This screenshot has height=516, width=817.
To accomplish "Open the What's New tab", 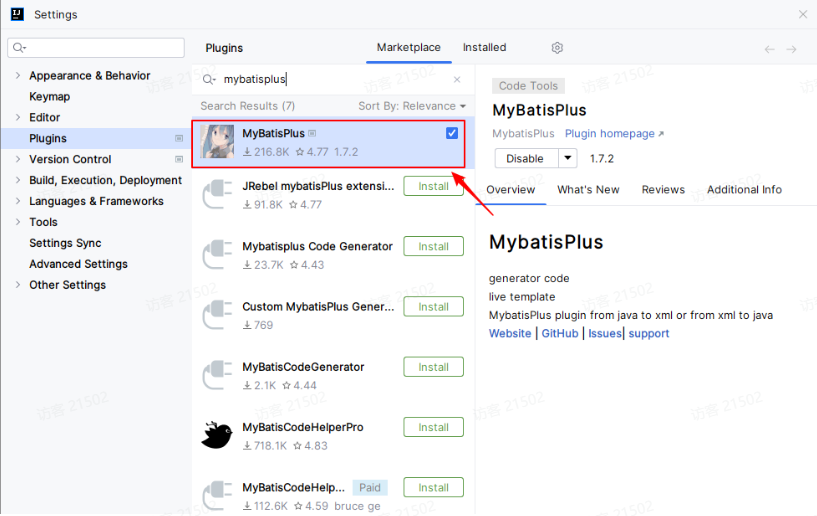I will [588, 190].
